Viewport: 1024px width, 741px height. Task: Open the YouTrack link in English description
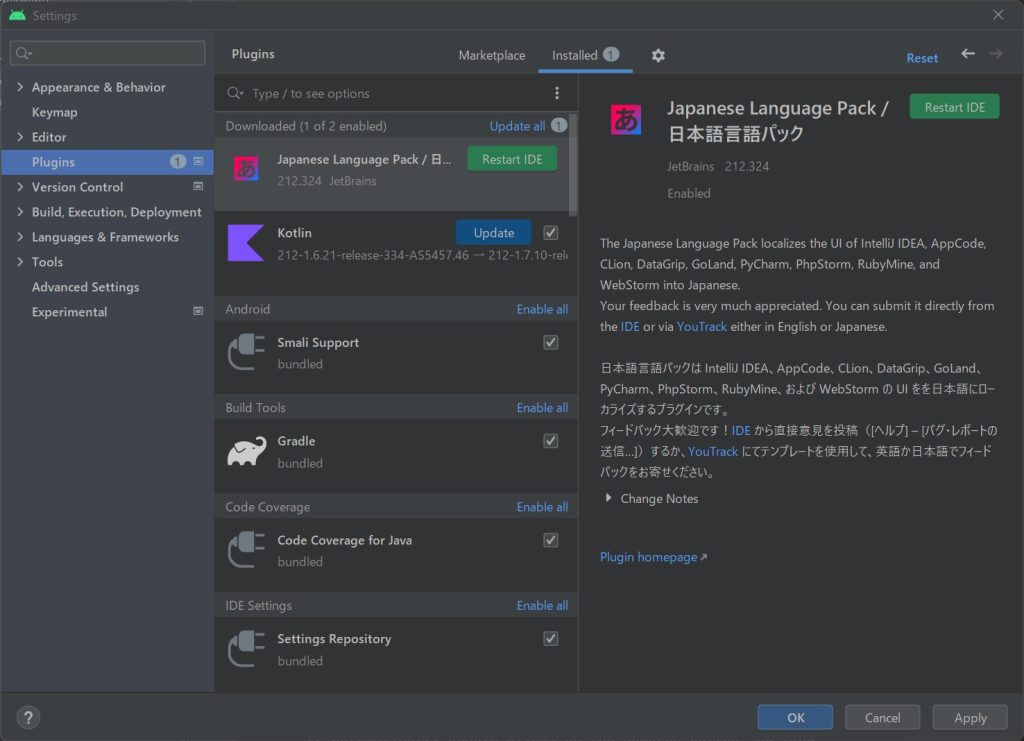click(701, 326)
